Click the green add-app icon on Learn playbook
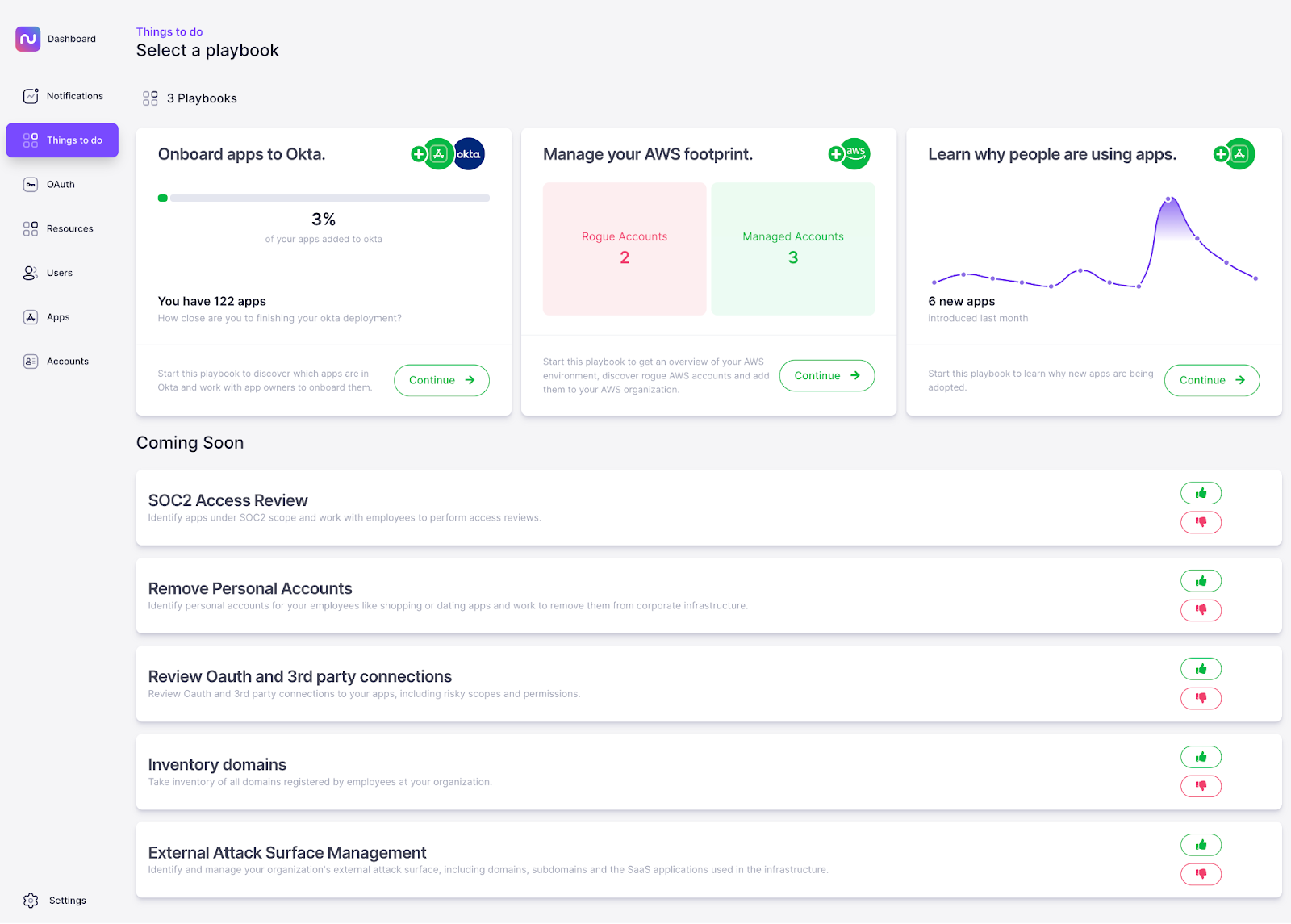The width and height of the screenshot is (1291, 924). point(1238,153)
